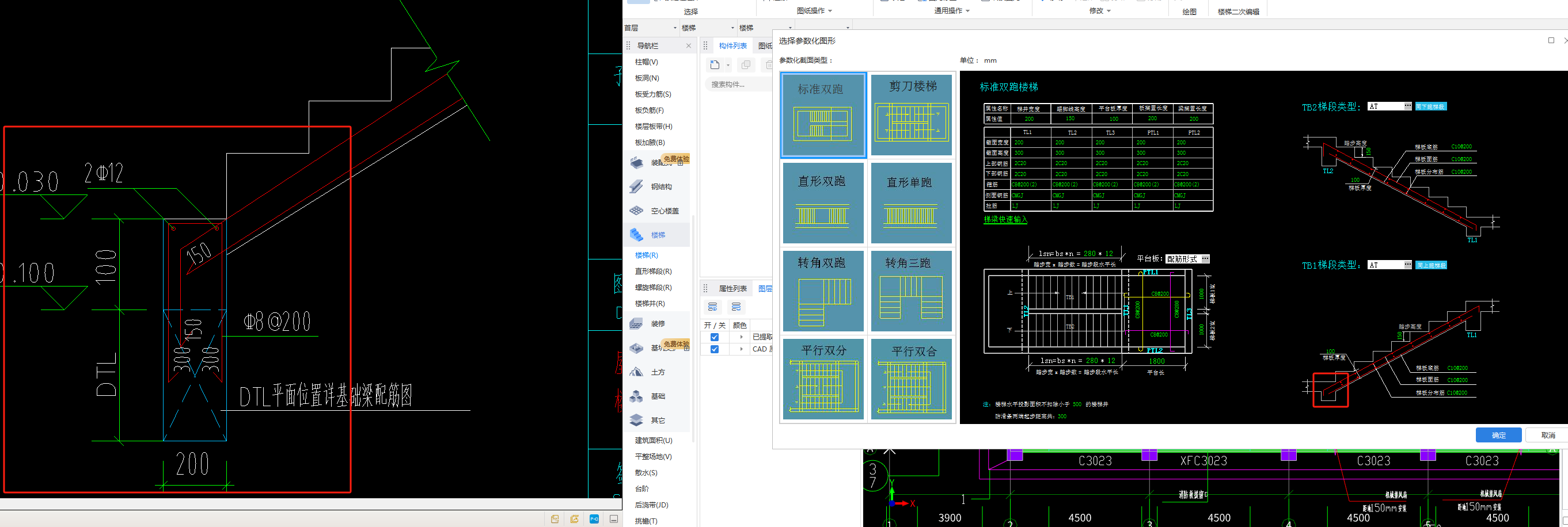Open TB2梯段类型 AT ellipsis selector
The width and height of the screenshot is (1568, 527).
click(1407, 106)
